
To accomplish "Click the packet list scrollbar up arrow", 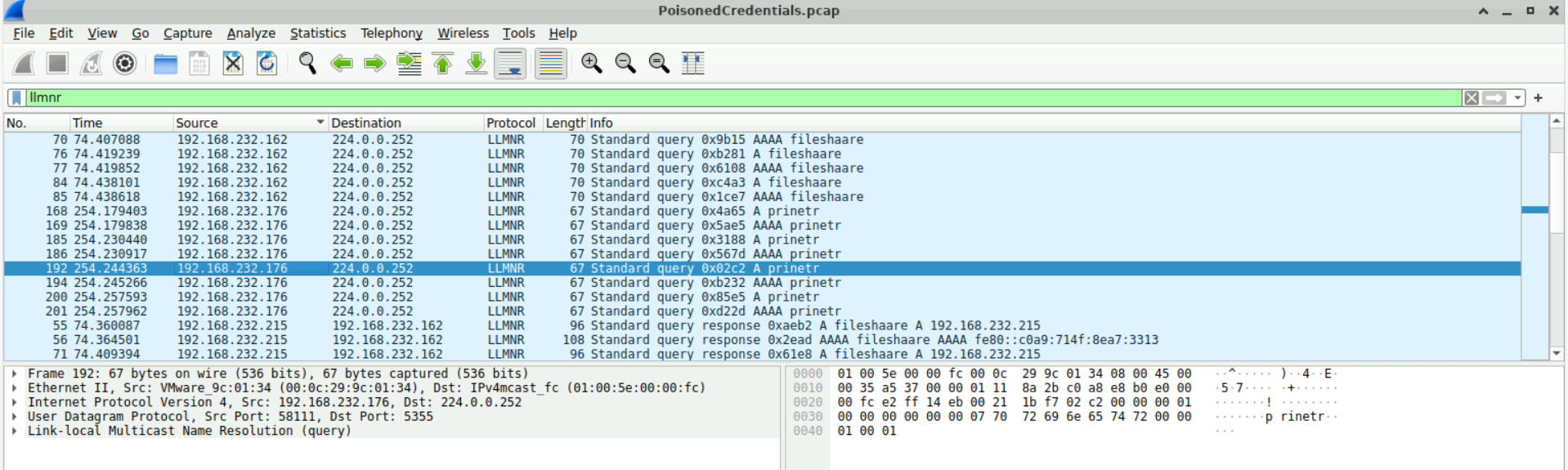I will coord(1557,121).
